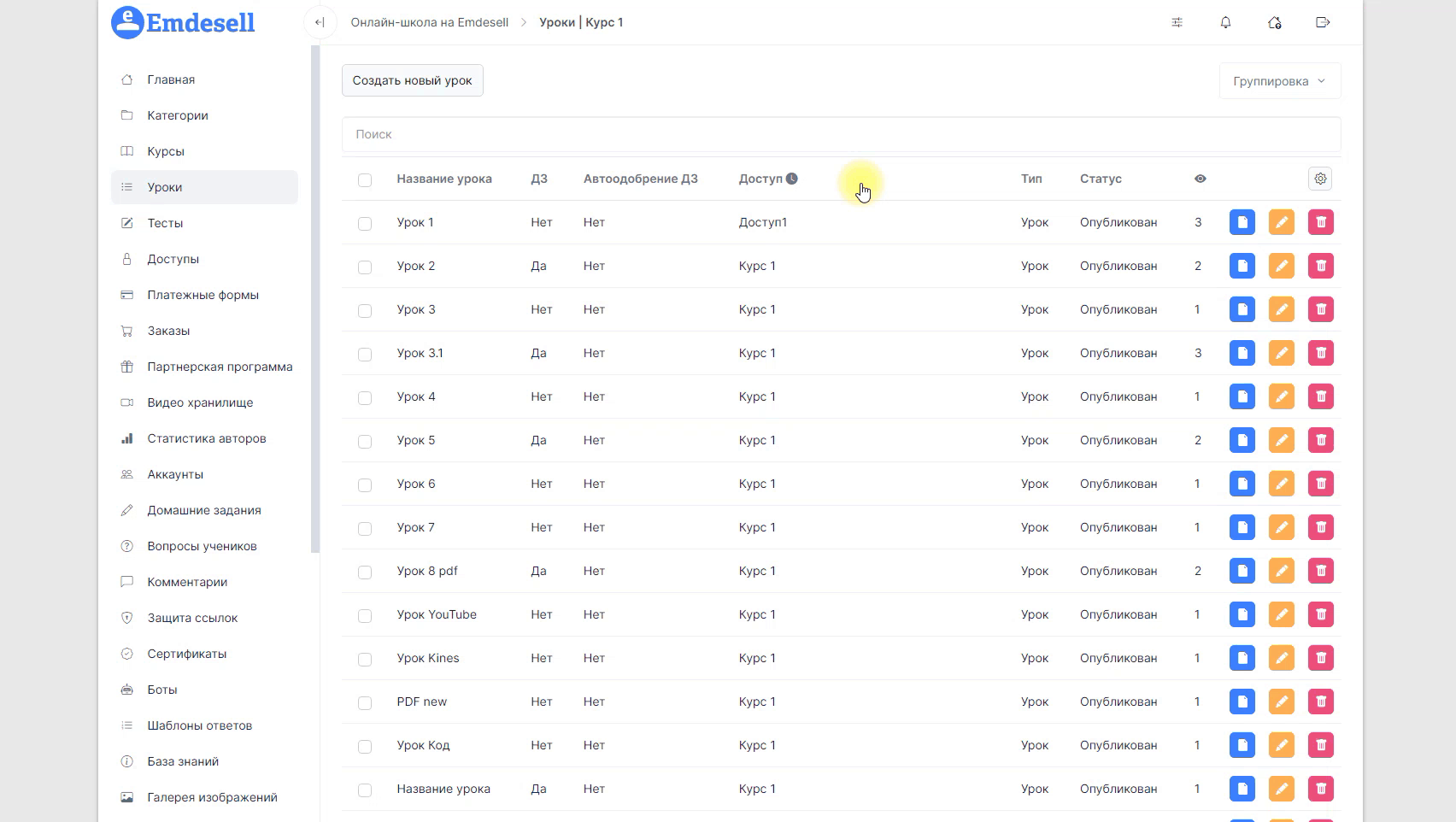Toggle the select-all checkbox in table header

pos(365,179)
